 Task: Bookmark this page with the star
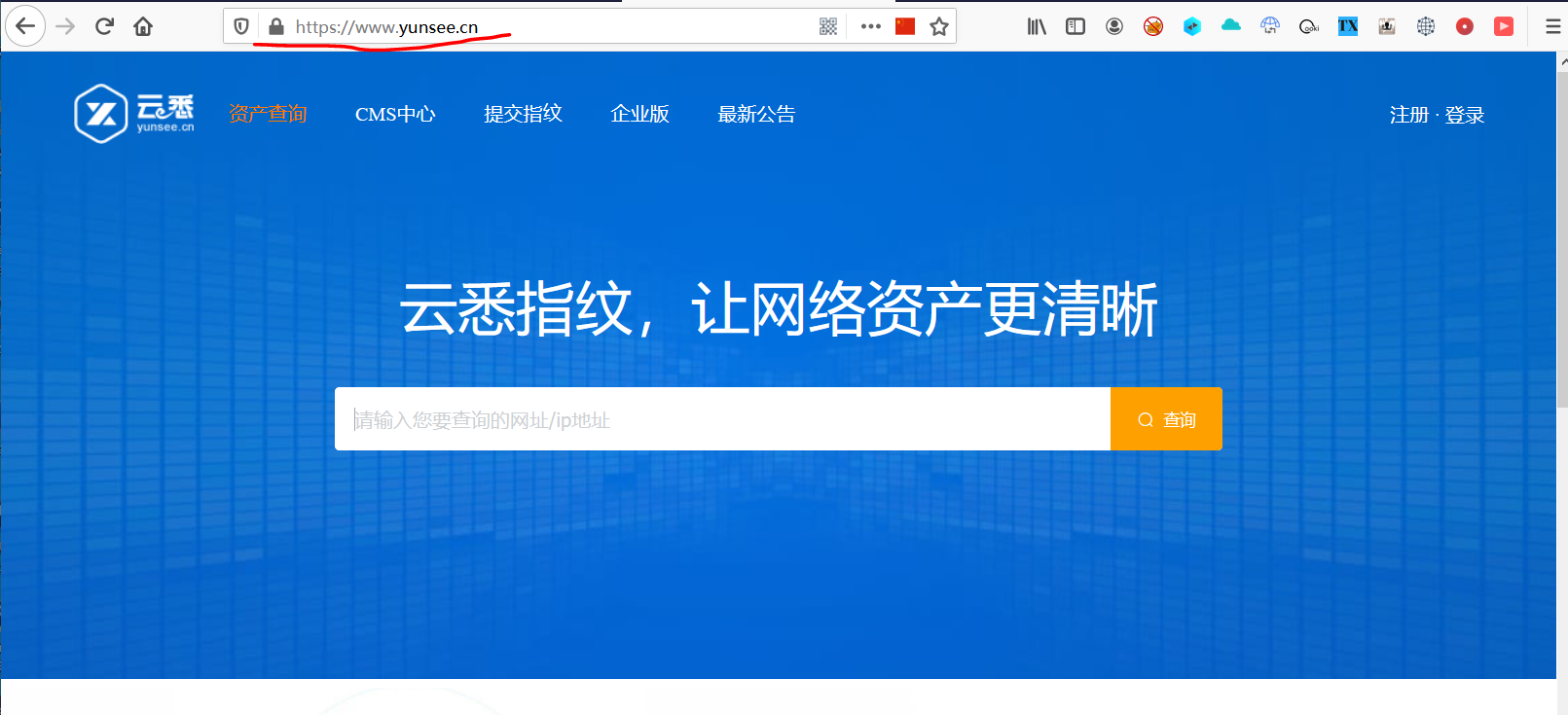click(x=939, y=26)
